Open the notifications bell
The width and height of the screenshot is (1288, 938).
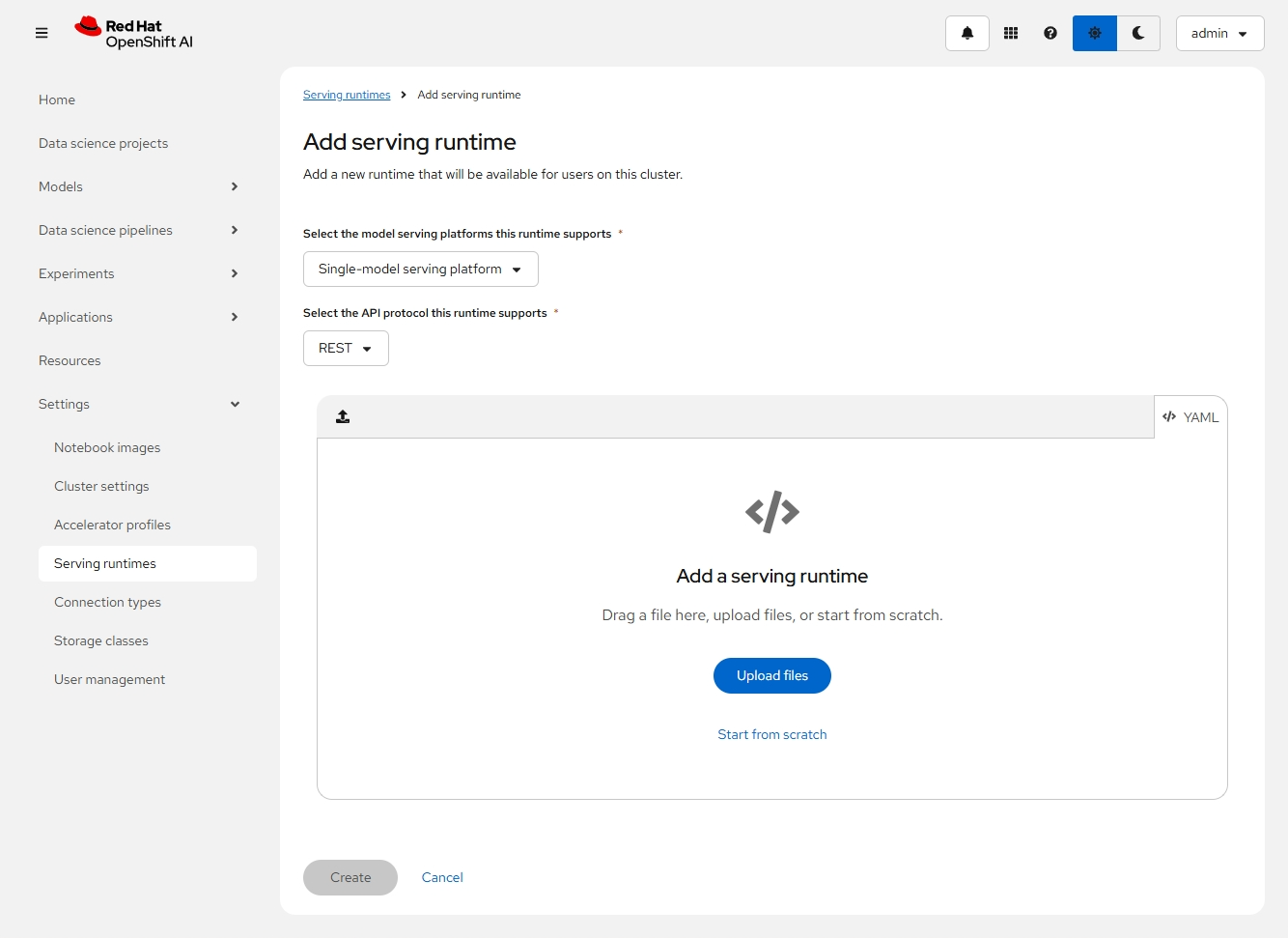966,33
